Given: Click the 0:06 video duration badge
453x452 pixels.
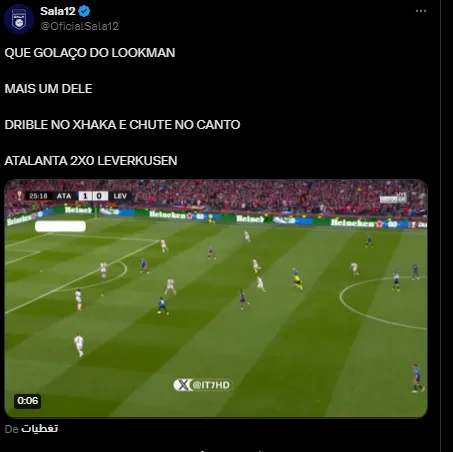Looking at the screenshot, I should (x=28, y=401).
